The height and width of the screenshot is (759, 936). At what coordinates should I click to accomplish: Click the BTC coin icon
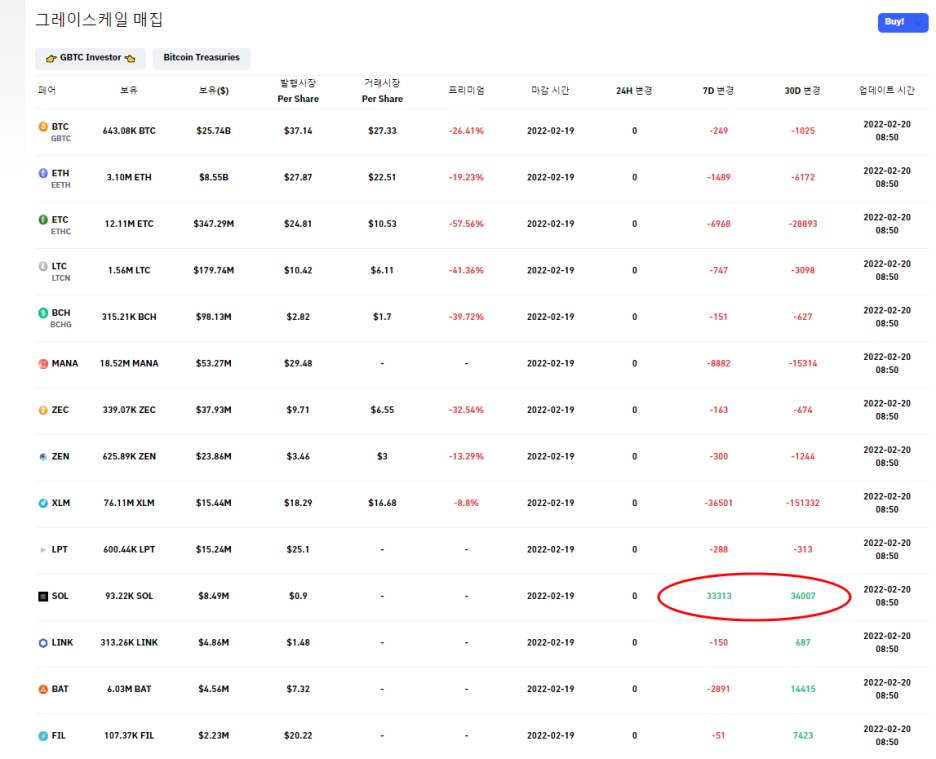click(x=43, y=127)
